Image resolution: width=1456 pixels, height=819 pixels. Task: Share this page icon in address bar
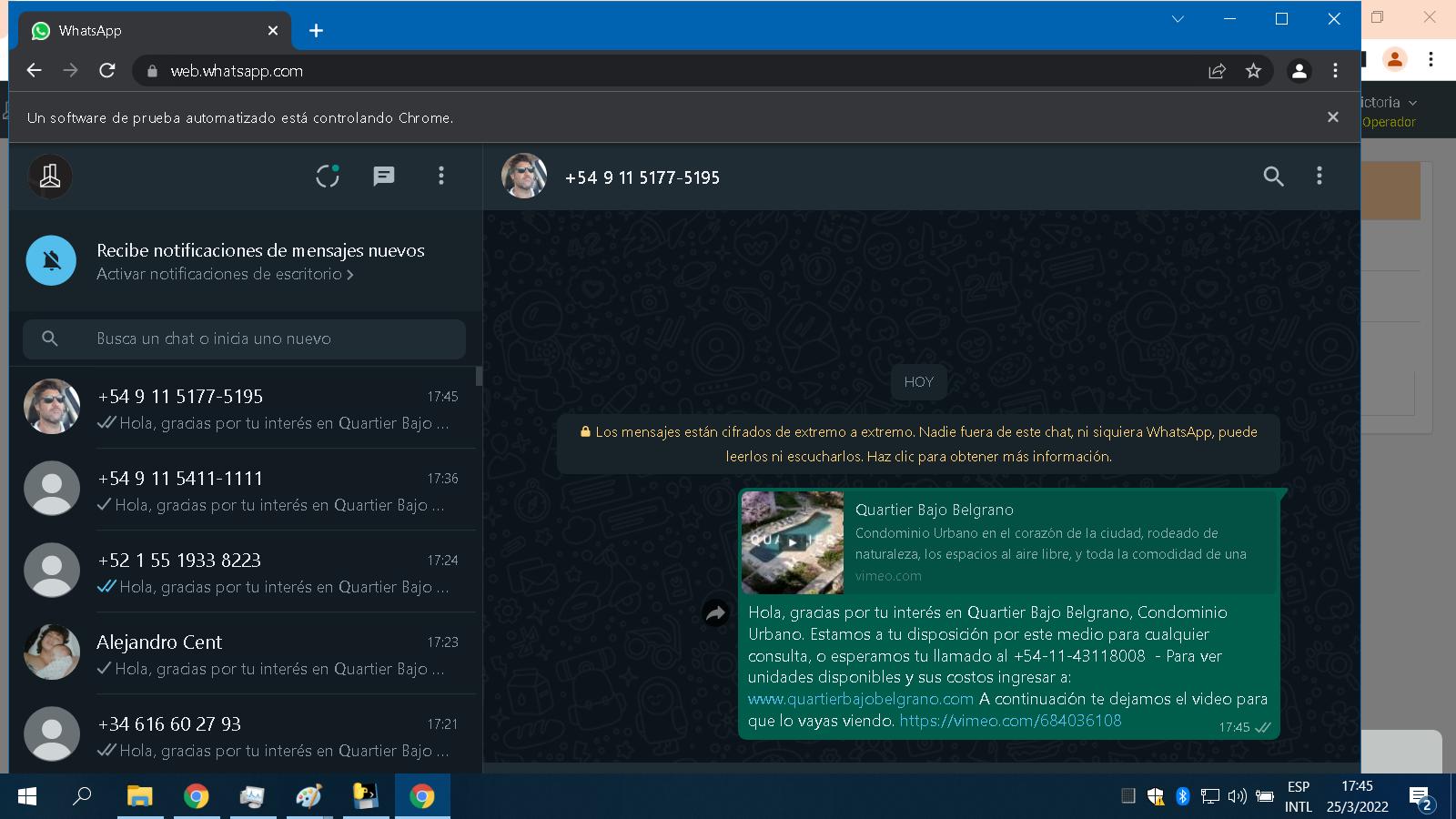tap(1217, 71)
